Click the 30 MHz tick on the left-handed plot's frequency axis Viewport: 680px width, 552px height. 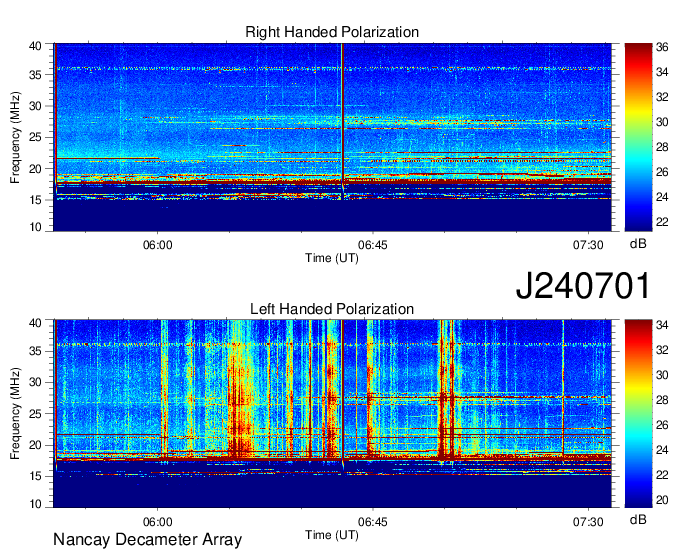[x=35, y=382]
